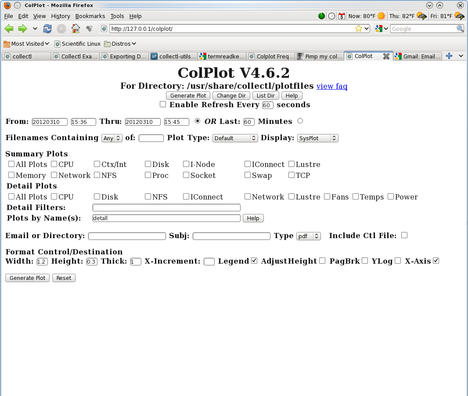This screenshot has height=396, width=468.
Task: Toggle the YLog checkbox
Action: 398,260
